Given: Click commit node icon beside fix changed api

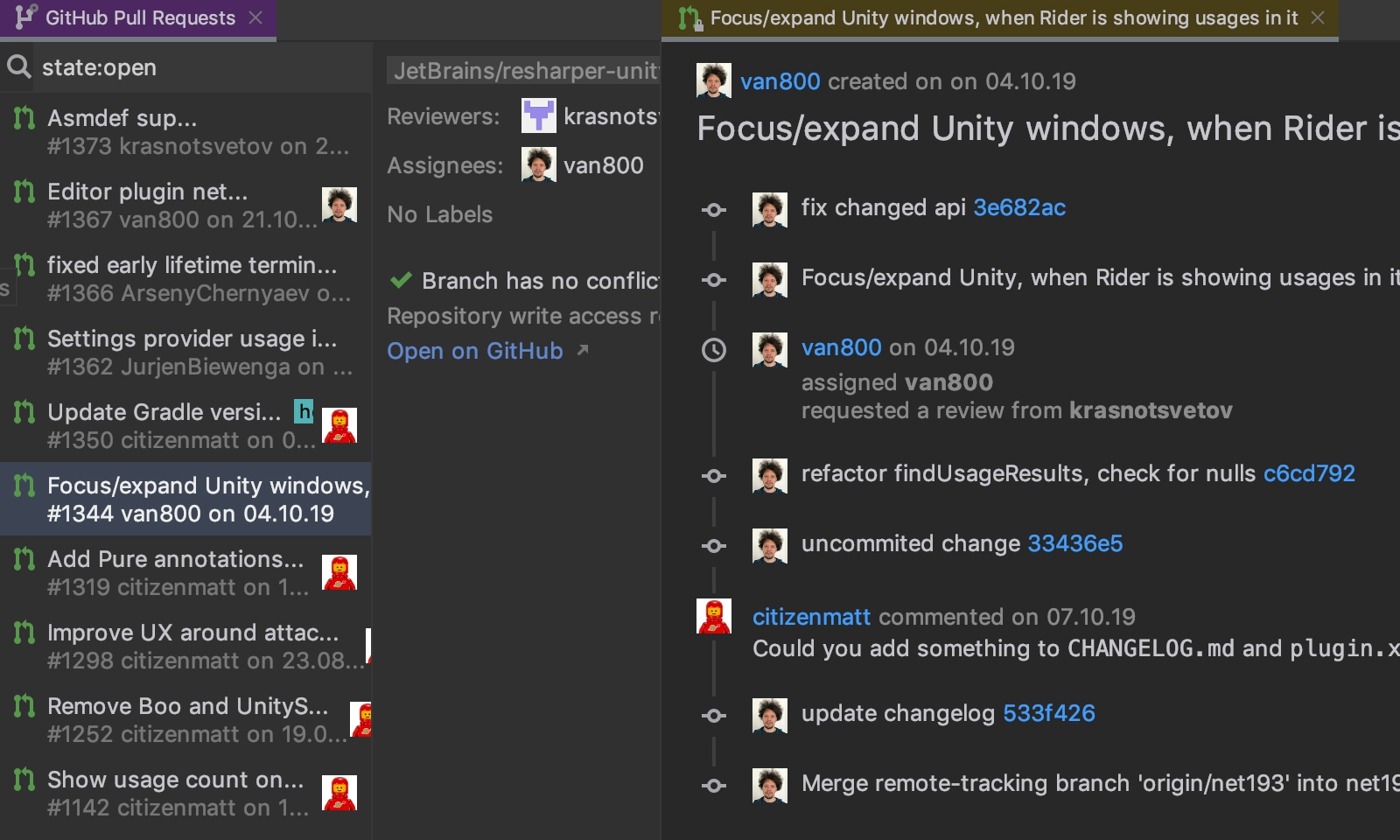Looking at the screenshot, I should 714,210.
